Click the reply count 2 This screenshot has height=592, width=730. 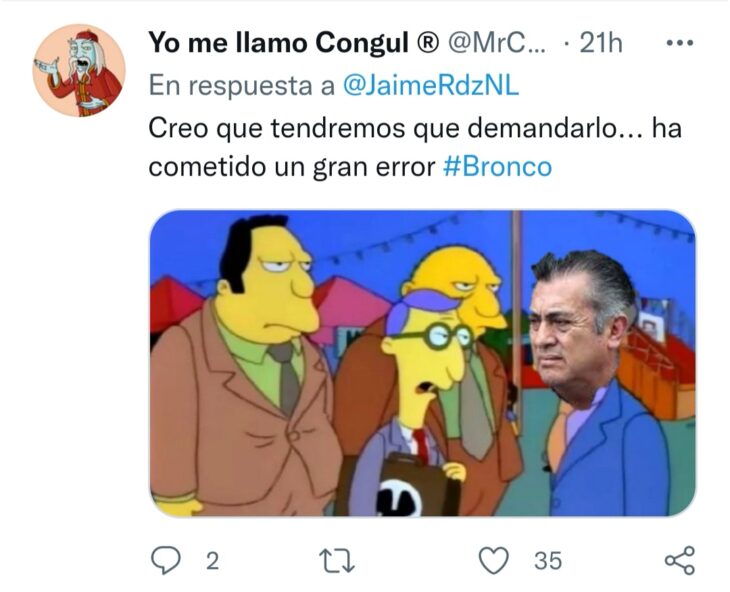click(x=212, y=561)
